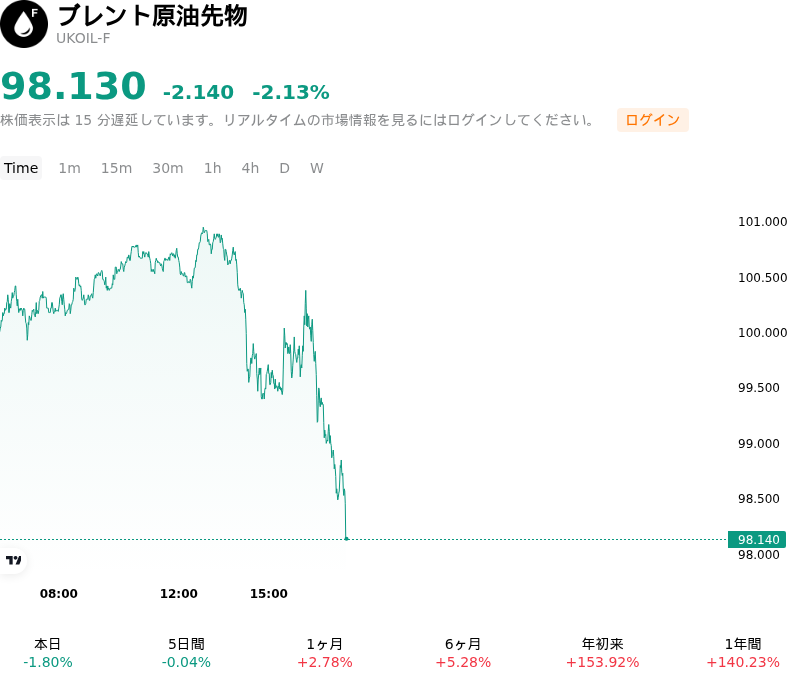Select the 1年間 performance range

click(x=743, y=653)
